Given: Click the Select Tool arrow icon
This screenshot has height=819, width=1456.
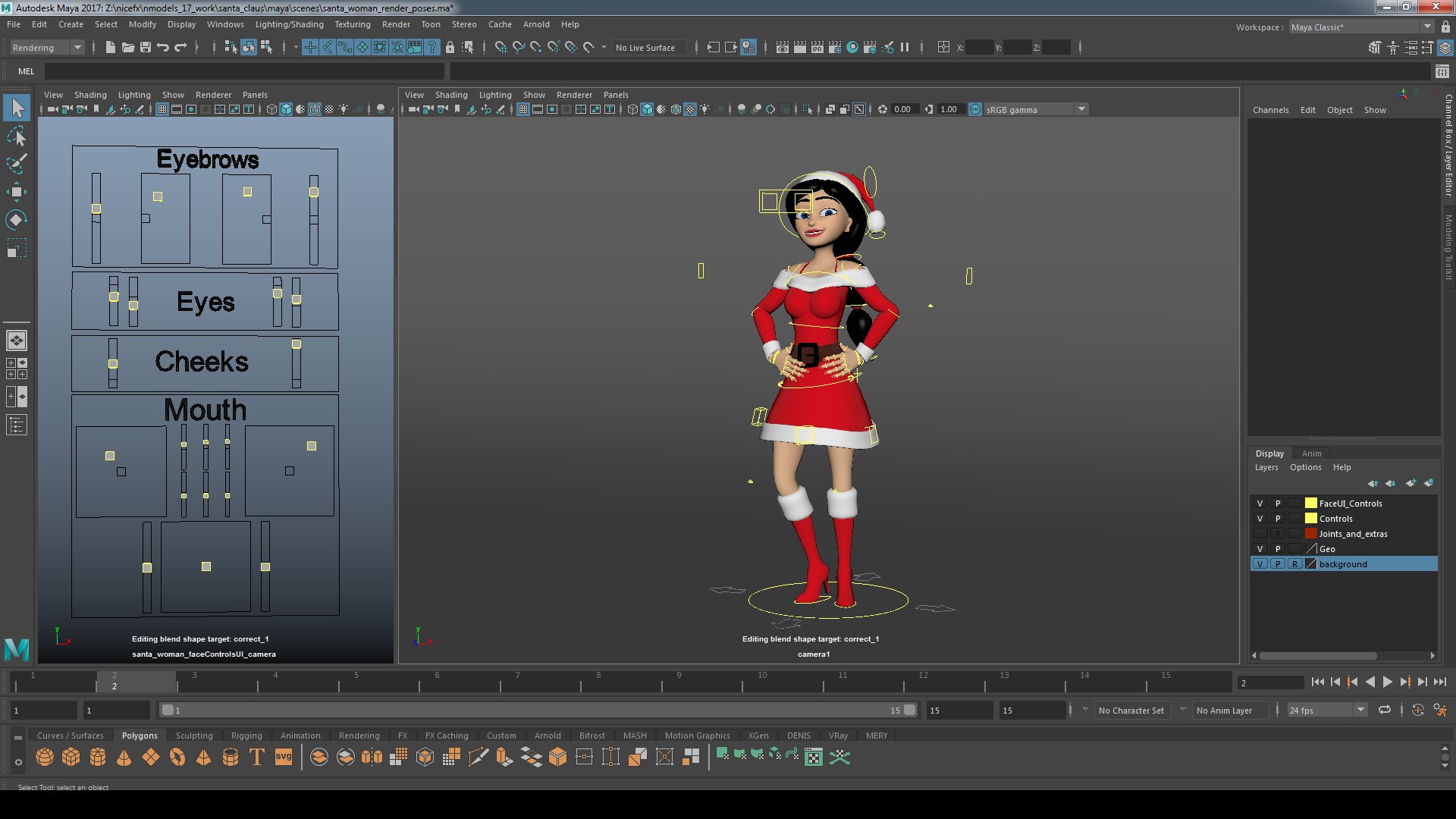Looking at the screenshot, I should (17, 108).
